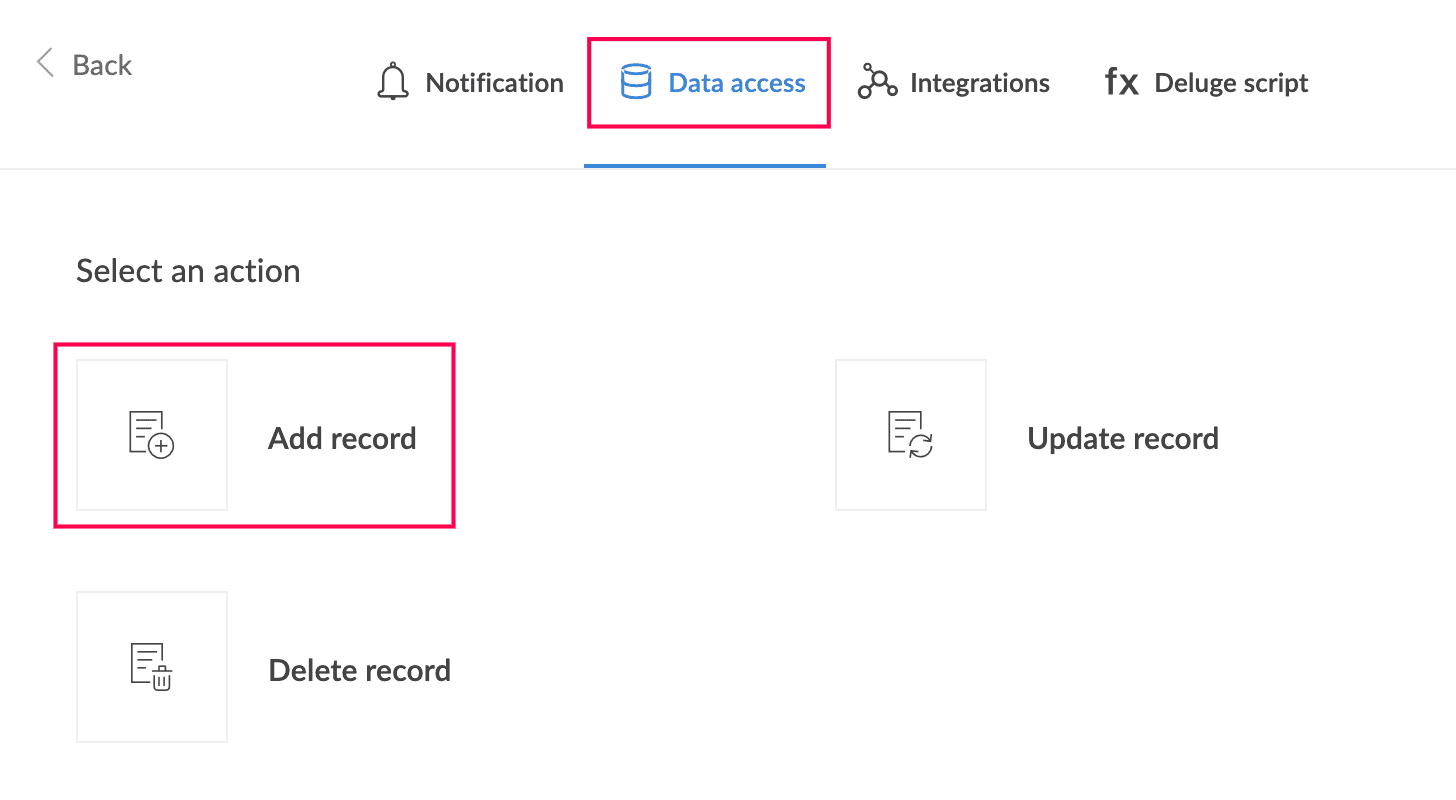Screen dimensions: 1456x800
Task: Click the blue underline beneath Data access
Action: tap(705, 166)
